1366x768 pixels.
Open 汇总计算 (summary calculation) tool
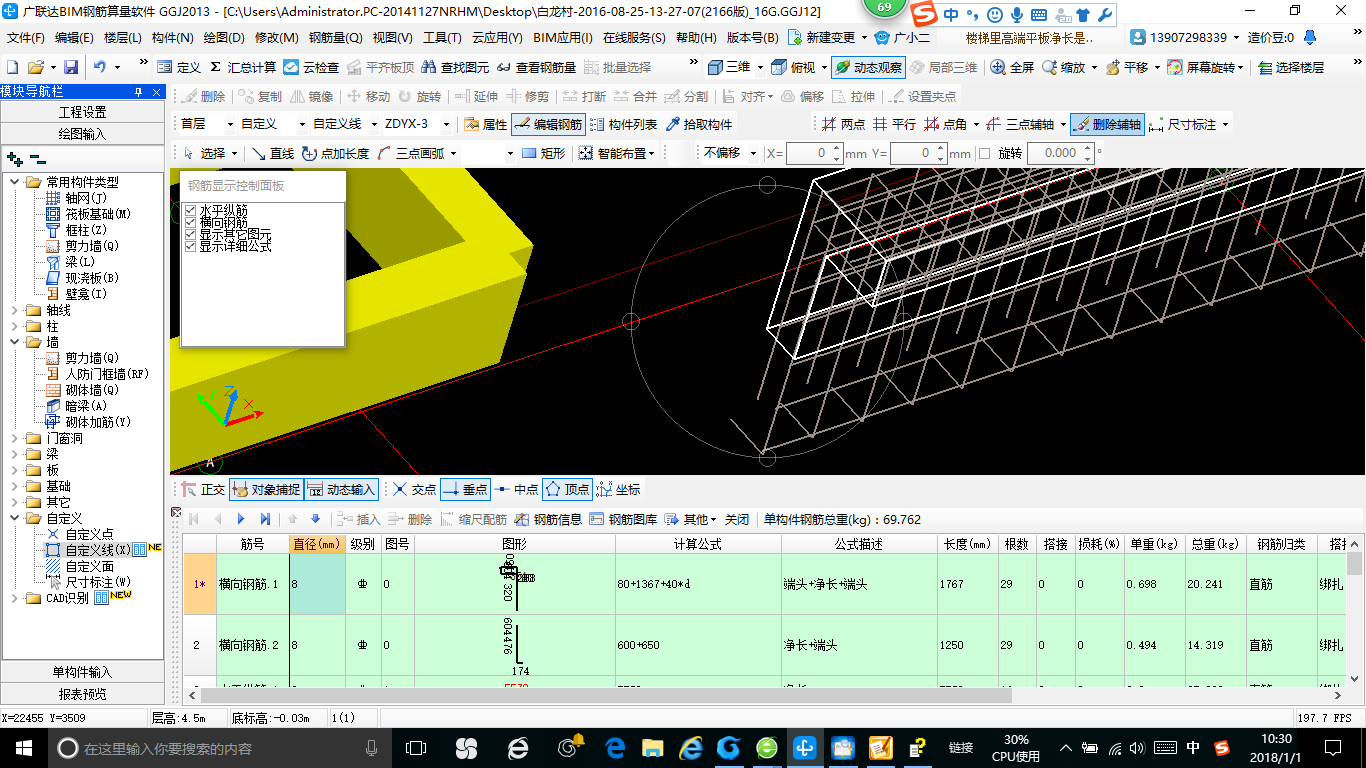click(243, 67)
